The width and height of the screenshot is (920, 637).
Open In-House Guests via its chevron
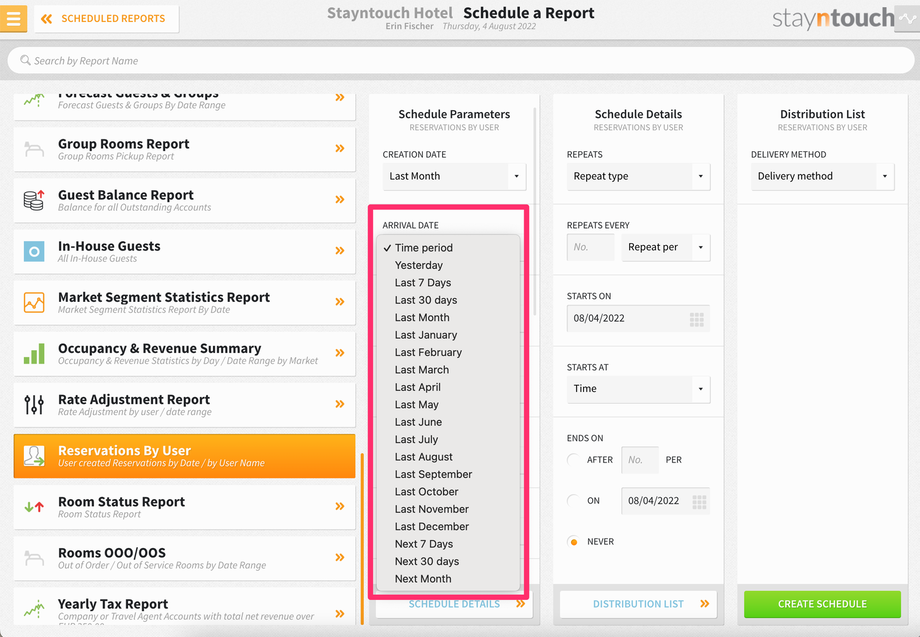point(340,250)
